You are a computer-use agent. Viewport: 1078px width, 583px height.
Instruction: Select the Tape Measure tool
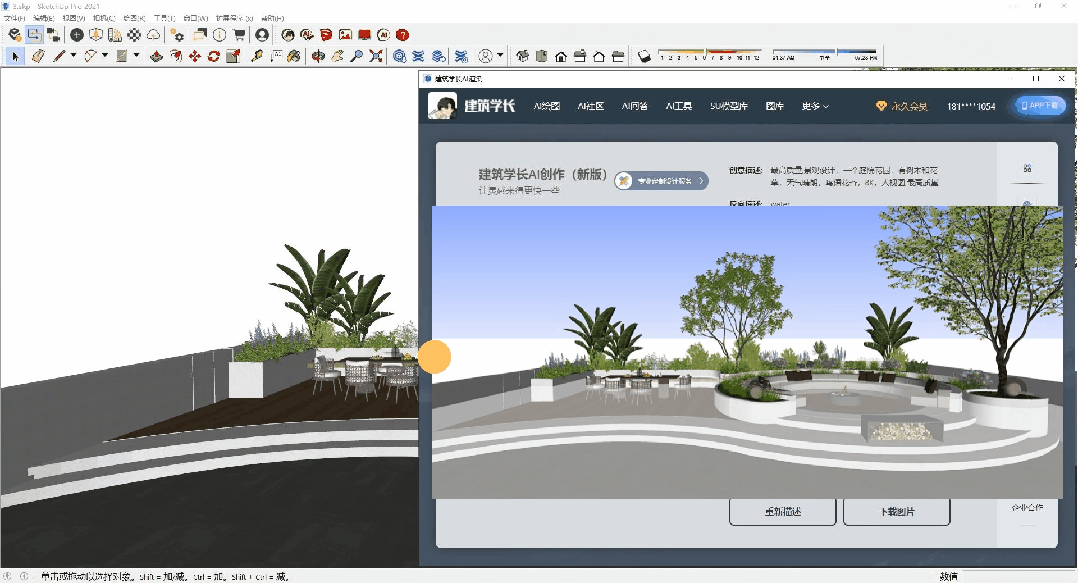tap(257, 56)
